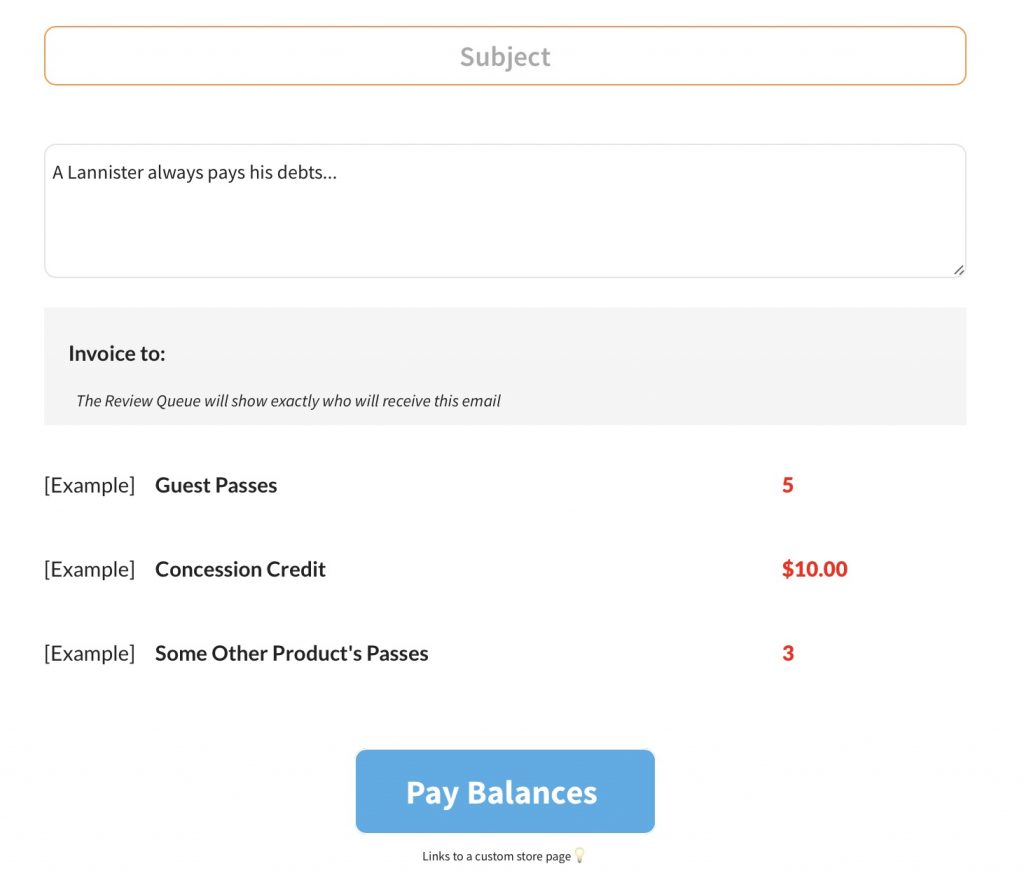Click the Subject input field

click(505, 56)
